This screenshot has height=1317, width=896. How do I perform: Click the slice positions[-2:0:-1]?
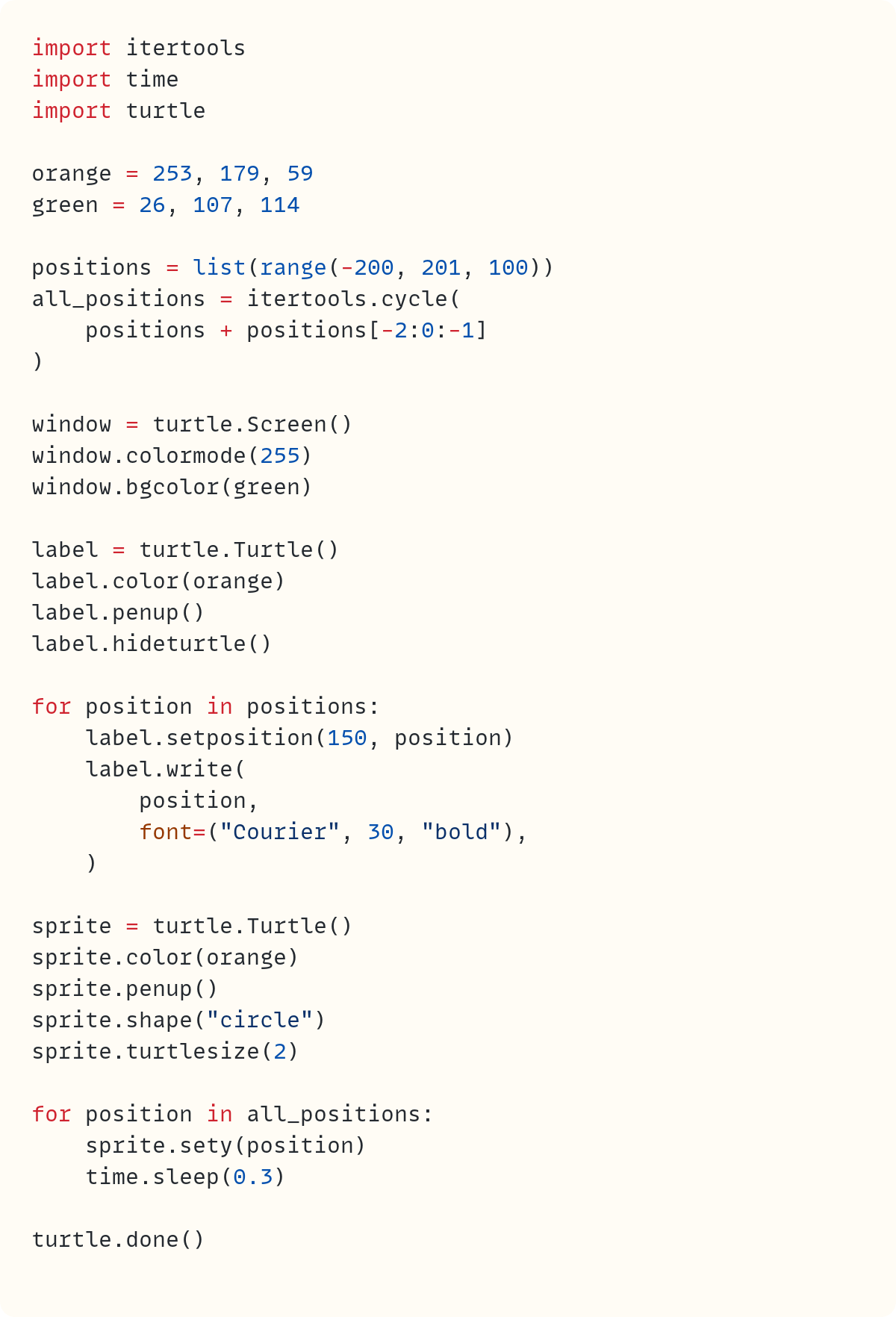[366, 330]
